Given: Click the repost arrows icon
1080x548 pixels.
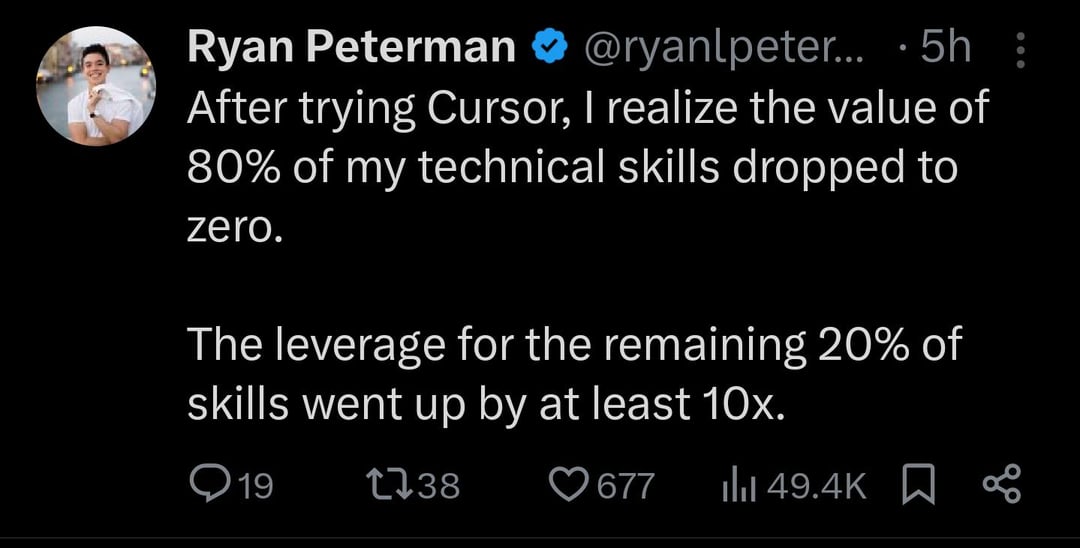Looking at the screenshot, I should 384,486.
